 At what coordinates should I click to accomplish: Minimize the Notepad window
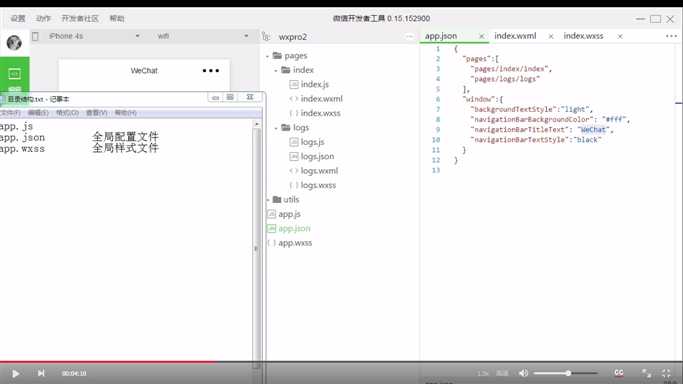[215, 98]
